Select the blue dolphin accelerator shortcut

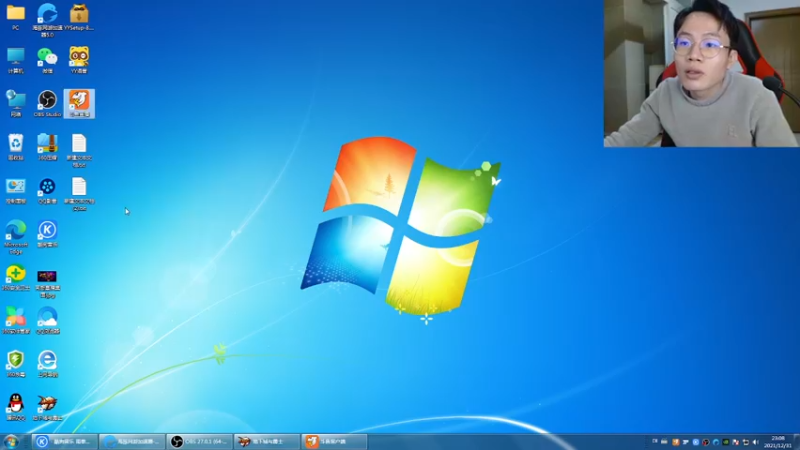click(x=47, y=19)
